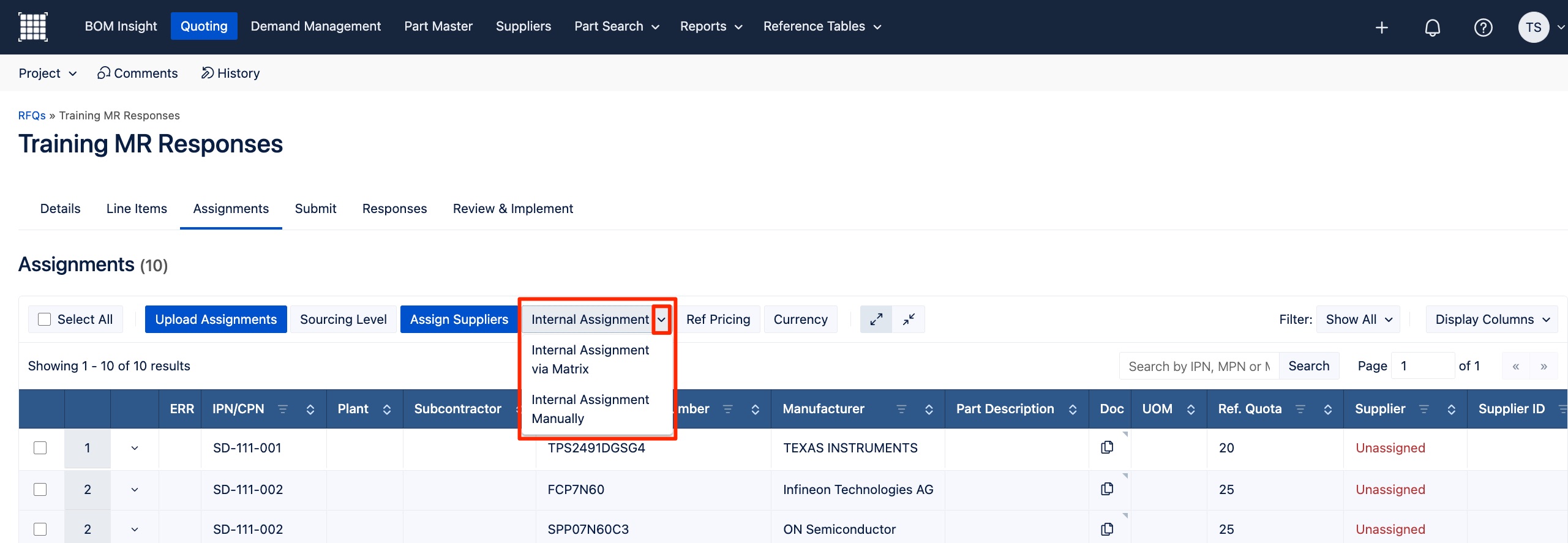Click Unassigned supplier for SD-111-001

[x=1390, y=448]
